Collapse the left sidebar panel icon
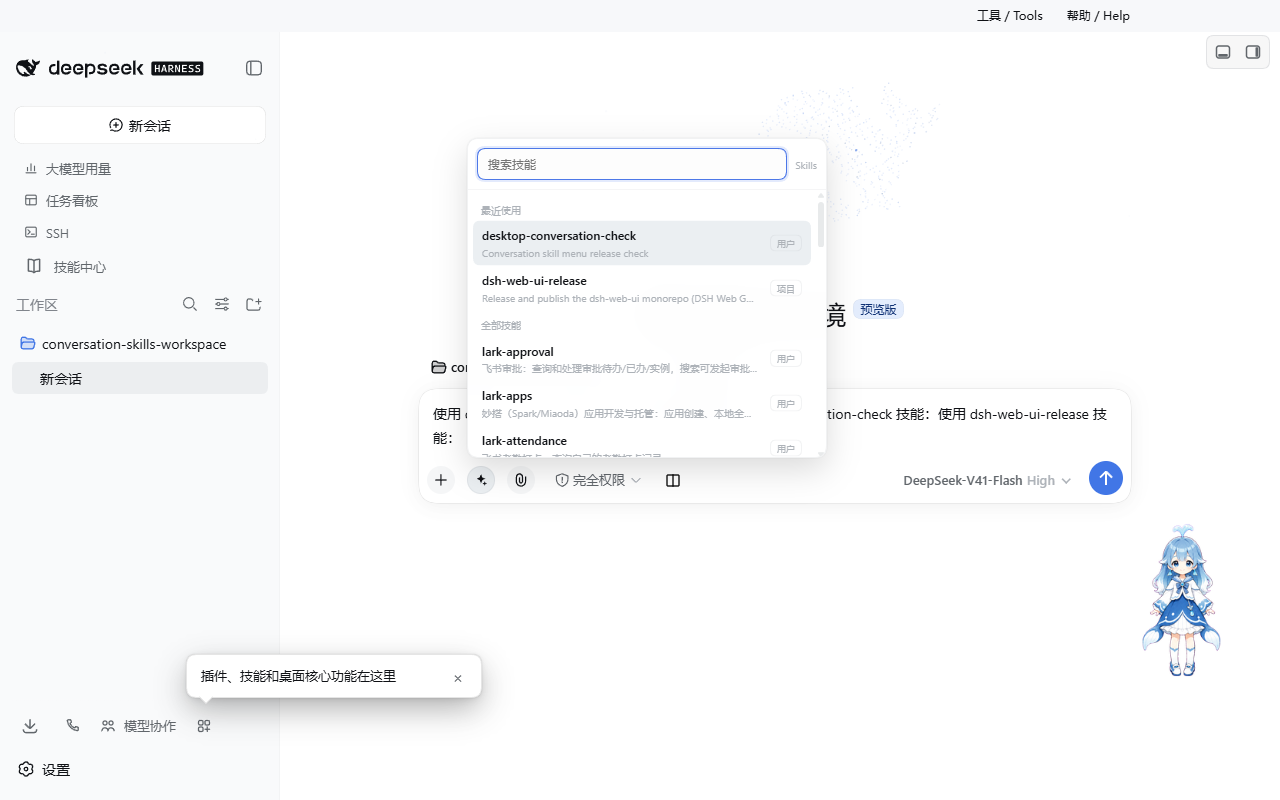1280x800 pixels. click(254, 68)
